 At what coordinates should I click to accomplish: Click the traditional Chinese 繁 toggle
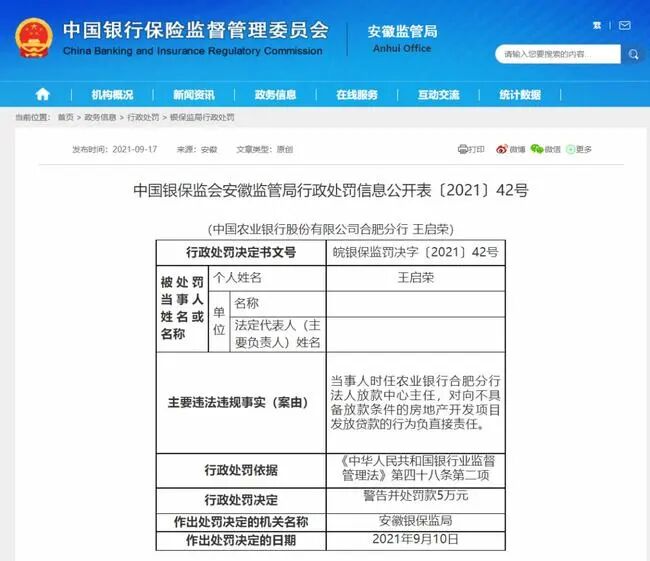pyautogui.click(x=597, y=26)
